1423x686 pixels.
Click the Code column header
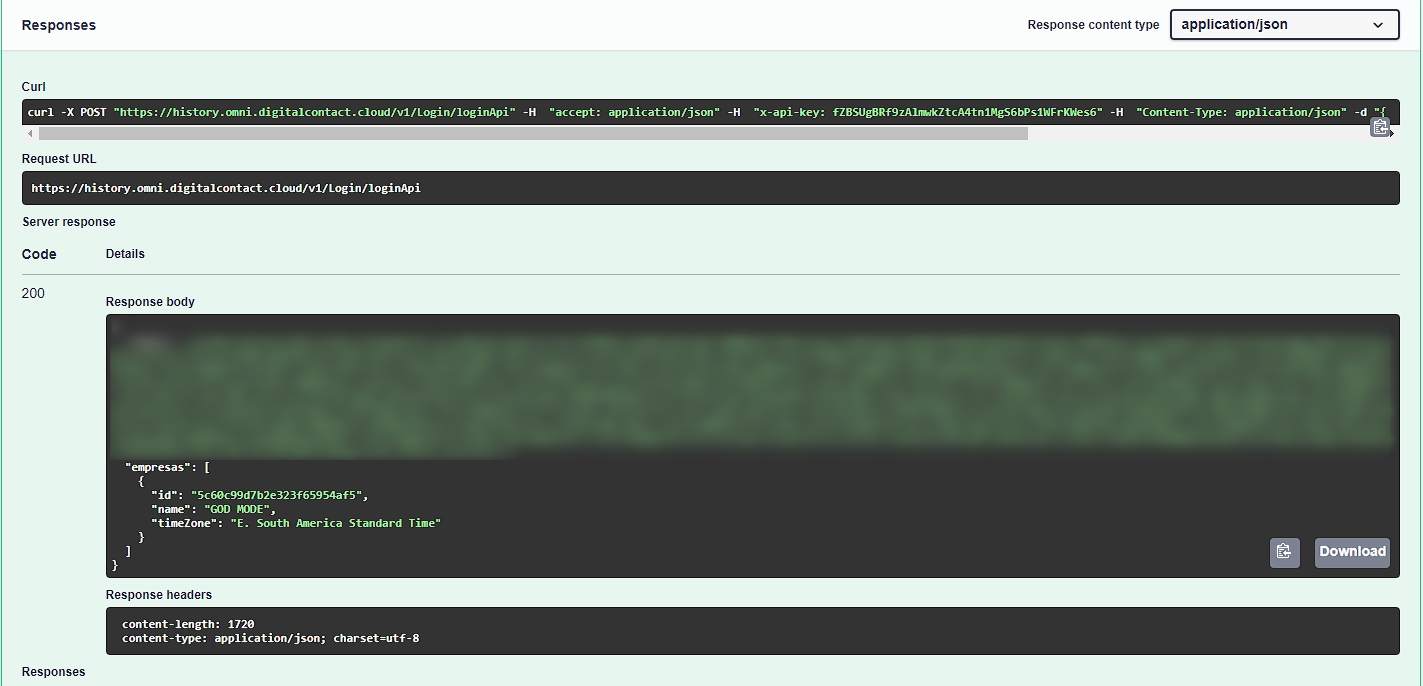[39, 254]
